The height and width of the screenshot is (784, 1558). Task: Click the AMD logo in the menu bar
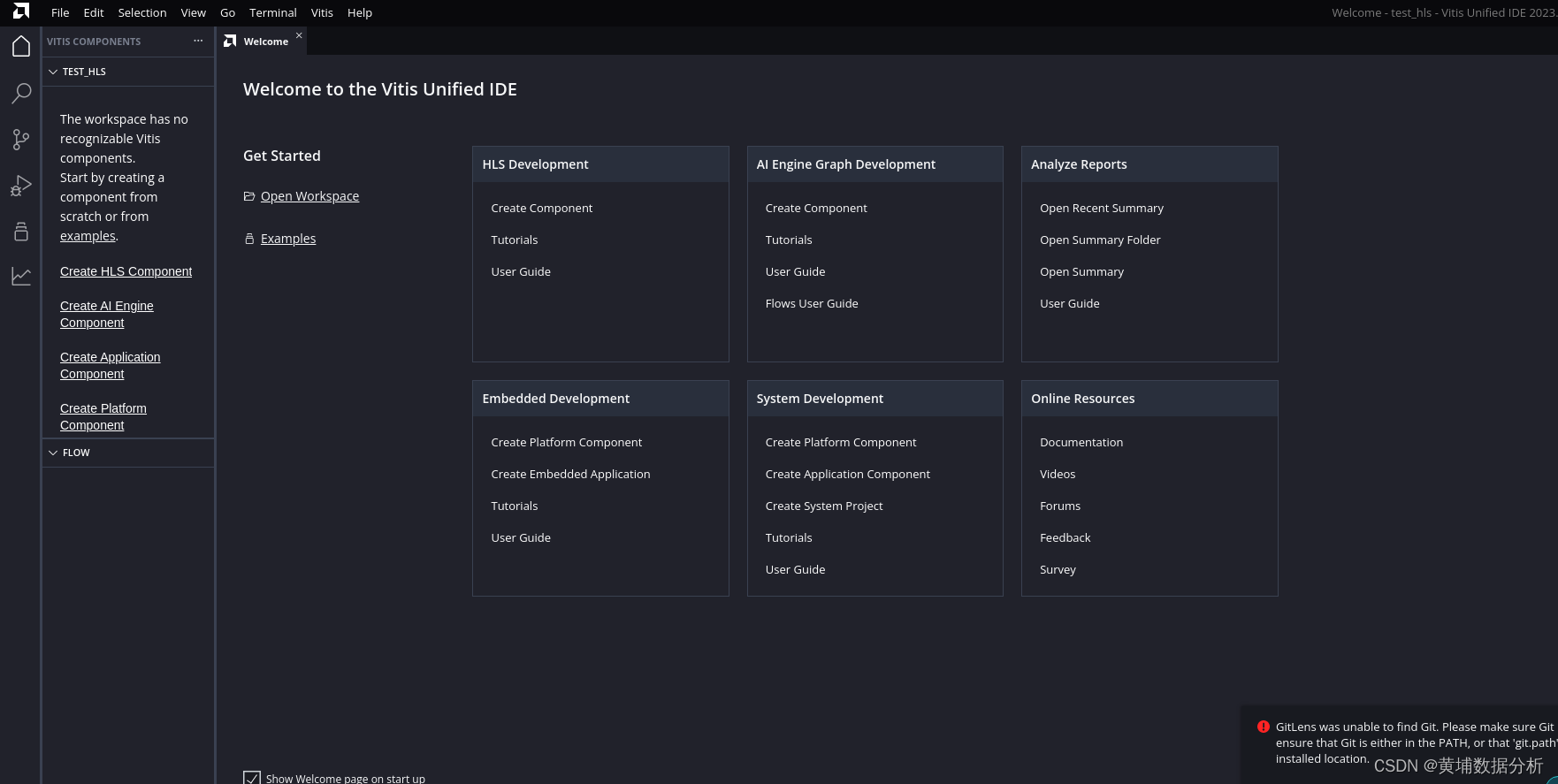coord(21,11)
